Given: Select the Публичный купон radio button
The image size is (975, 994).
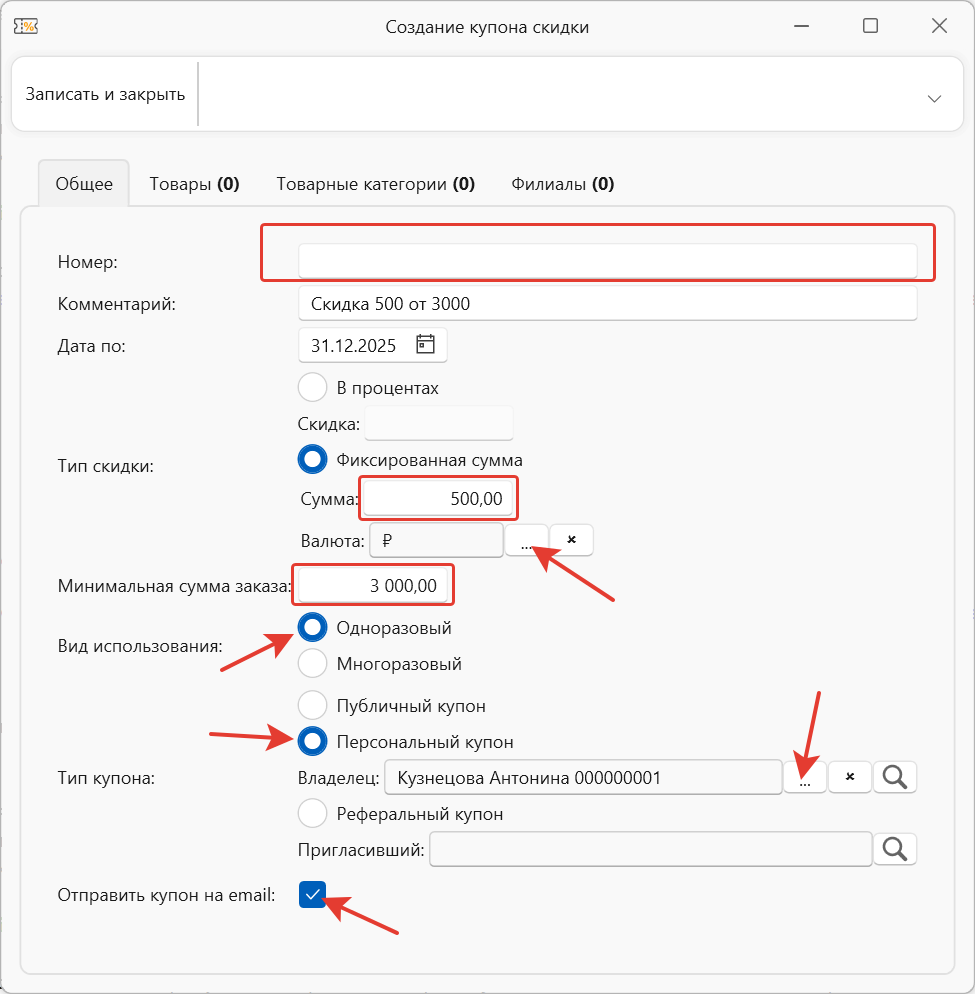Looking at the screenshot, I should tap(313, 705).
